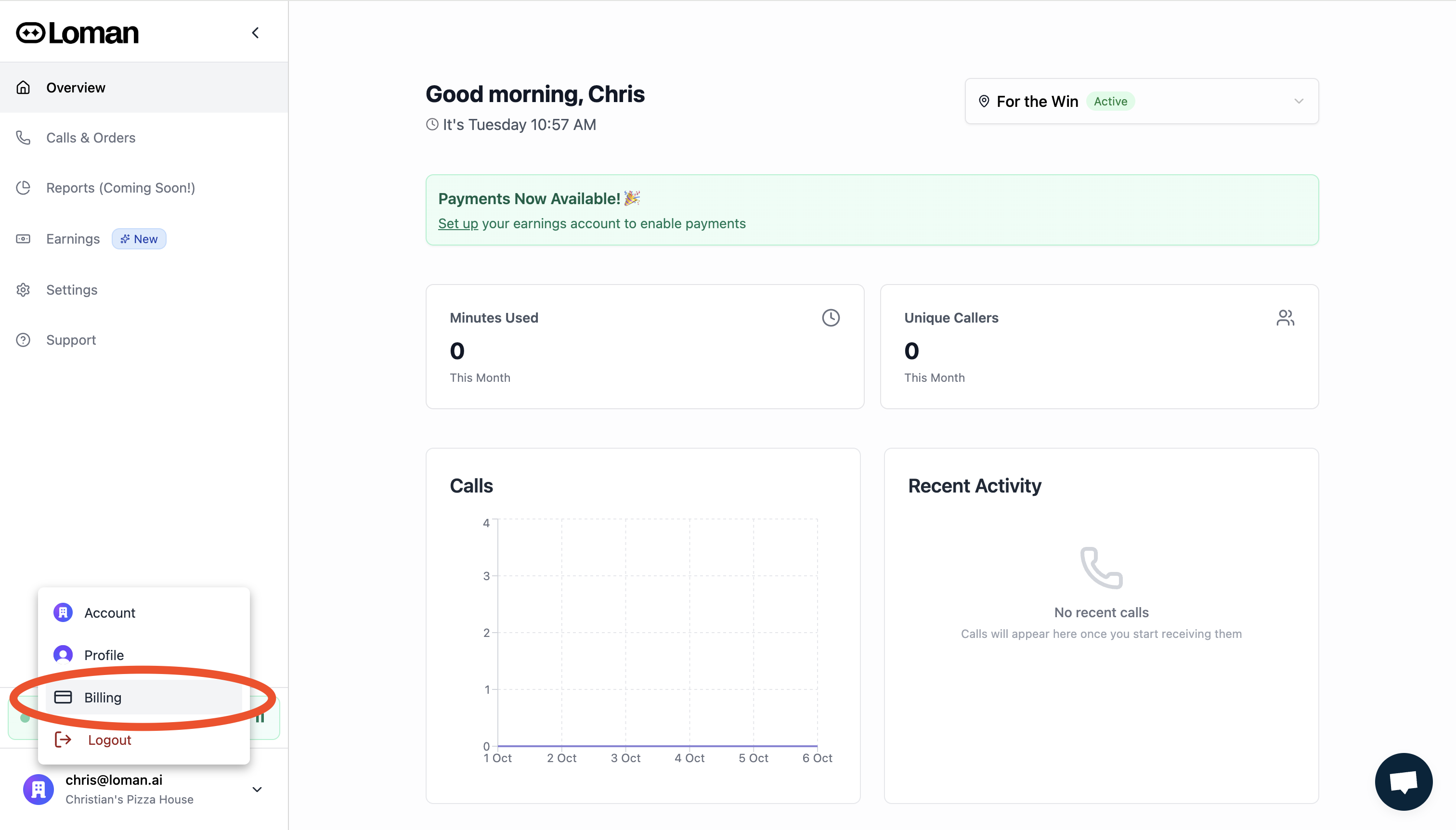1456x830 pixels.
Task: Click the Set up earnings link
Action: click(x=458, y=223)
